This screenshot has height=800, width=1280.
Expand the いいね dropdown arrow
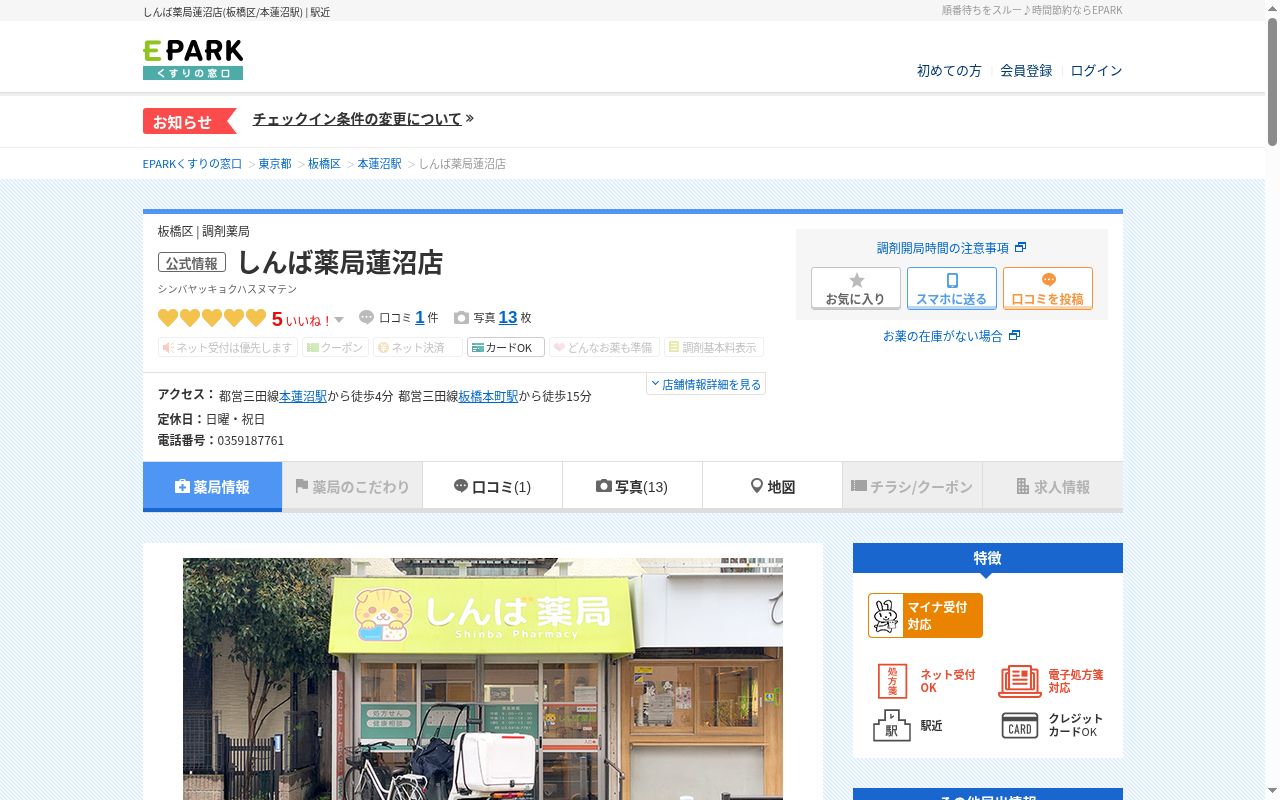[339, 320]
